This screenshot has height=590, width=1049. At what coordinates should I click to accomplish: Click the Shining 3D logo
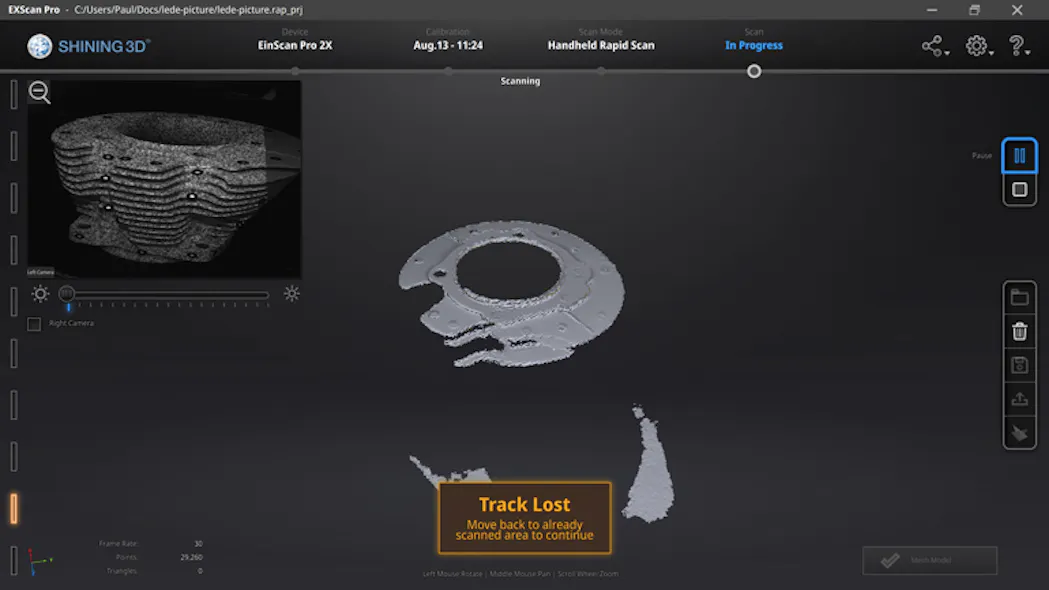[88, 46]
